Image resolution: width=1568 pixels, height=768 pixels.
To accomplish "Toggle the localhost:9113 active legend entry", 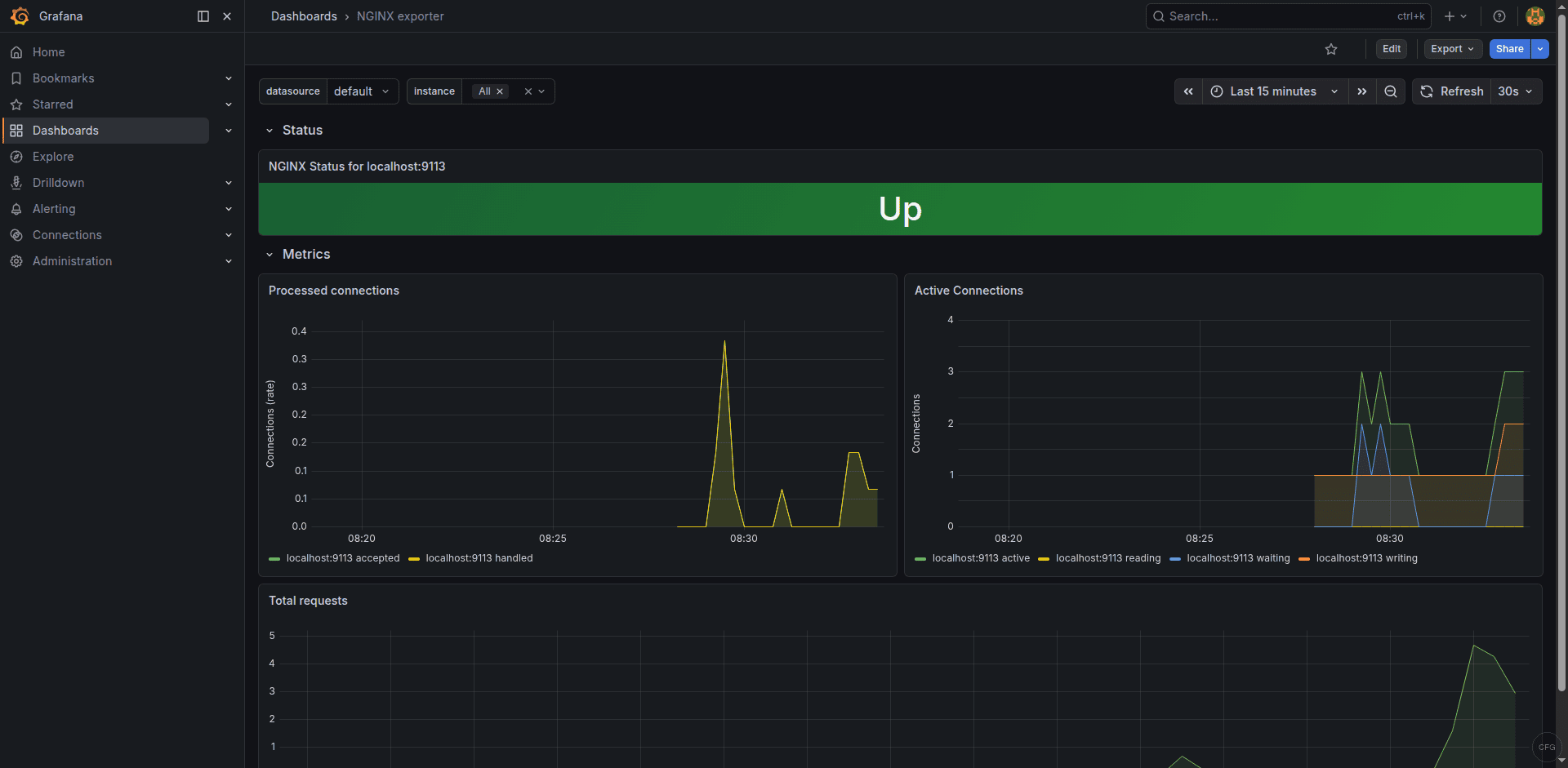I will pyautogui.click(x=981, y=558).
